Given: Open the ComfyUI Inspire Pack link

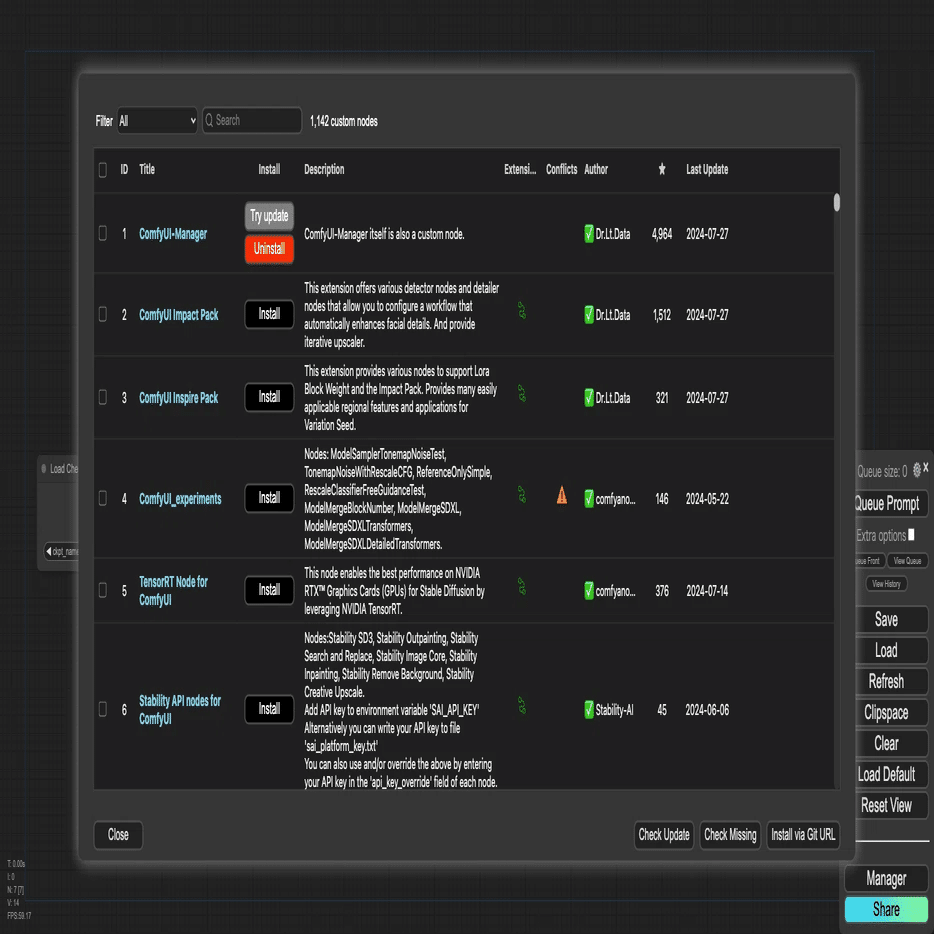Looking at the screenshot, I should [179, 397].
